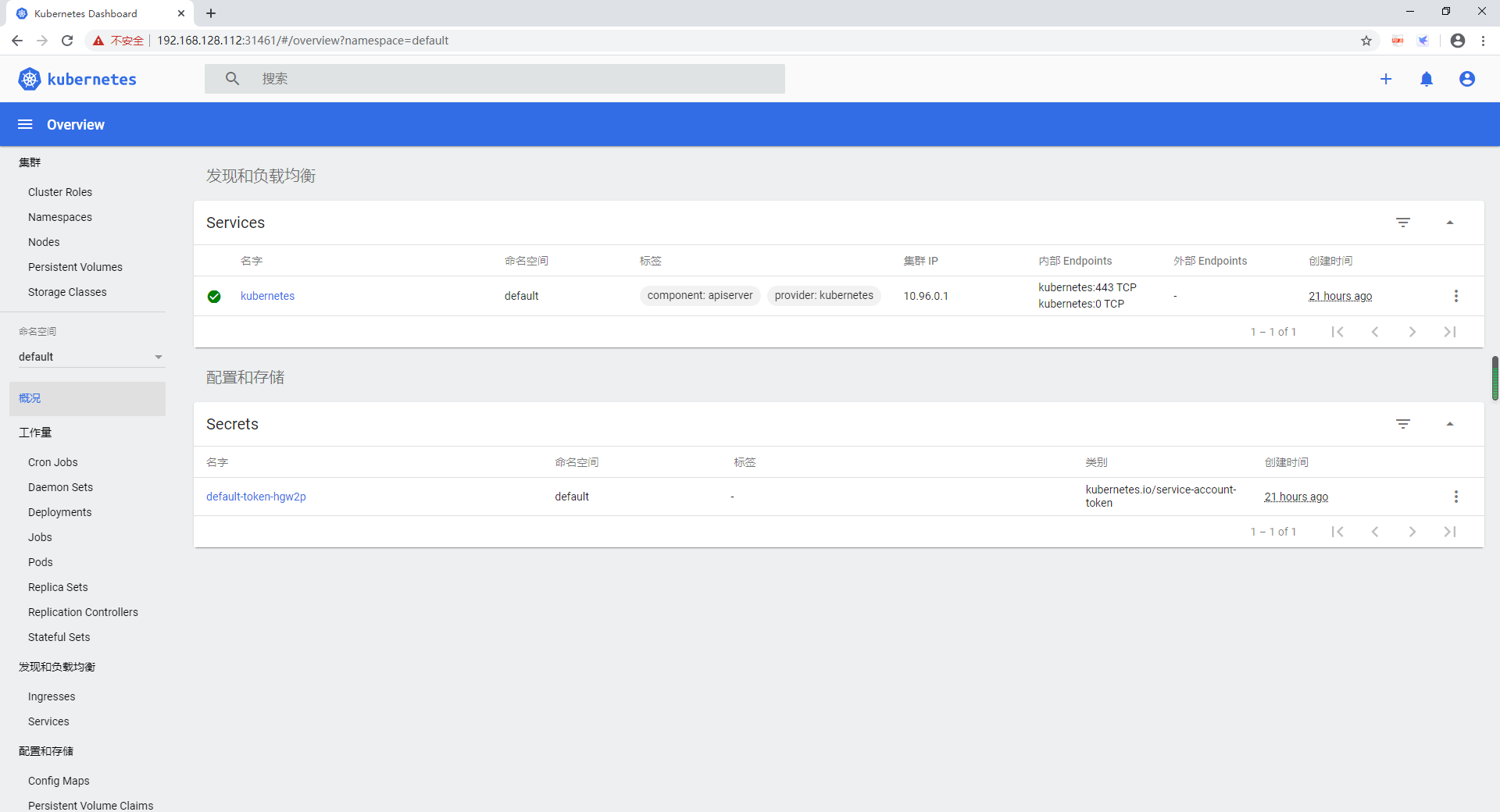
Task: Open actions menu for default-token-hgw2p secret
Action: 1456,497
